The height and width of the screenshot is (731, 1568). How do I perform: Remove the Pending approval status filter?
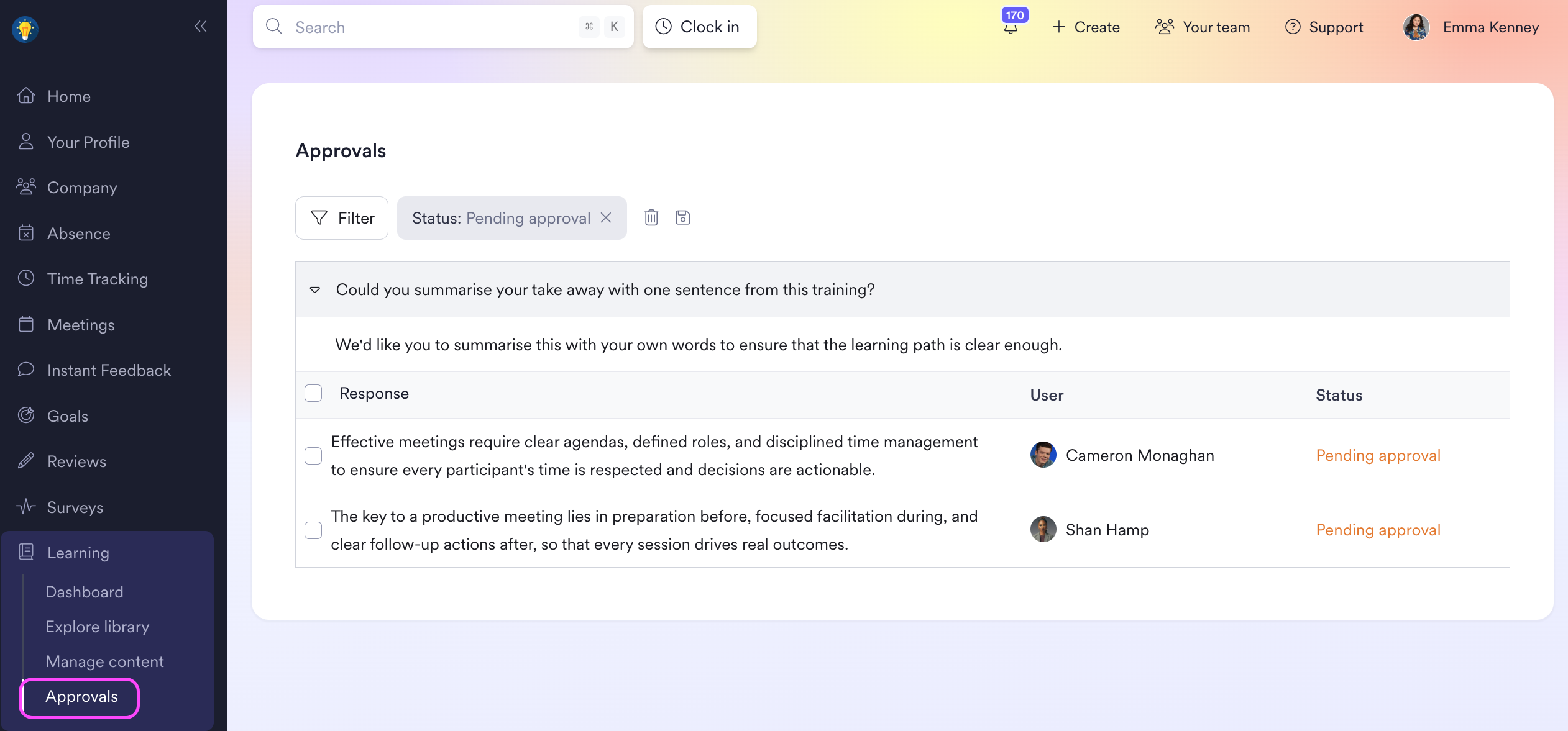point(606,218)
